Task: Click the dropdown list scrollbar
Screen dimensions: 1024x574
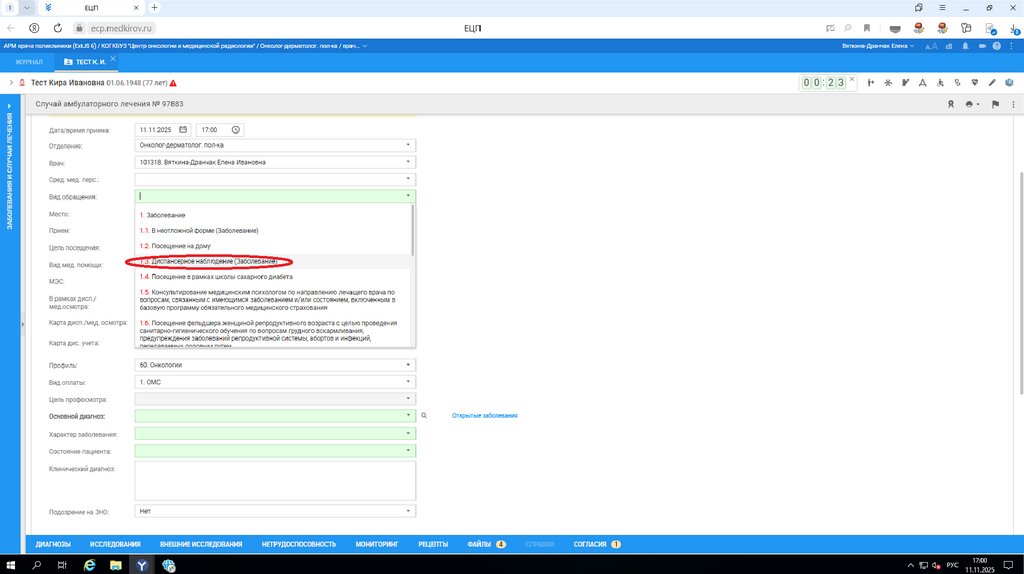Action: coord(412,230)
